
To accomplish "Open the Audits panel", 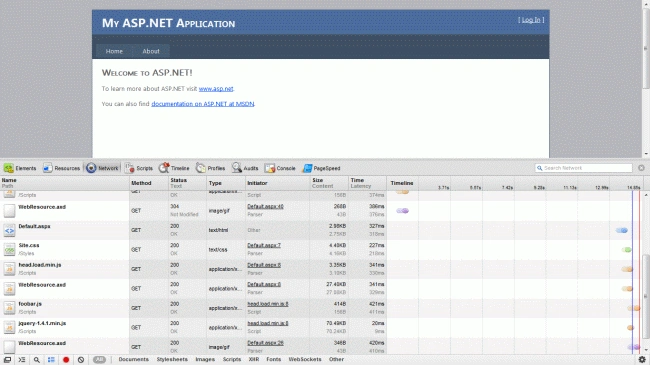I will point(245,168).
